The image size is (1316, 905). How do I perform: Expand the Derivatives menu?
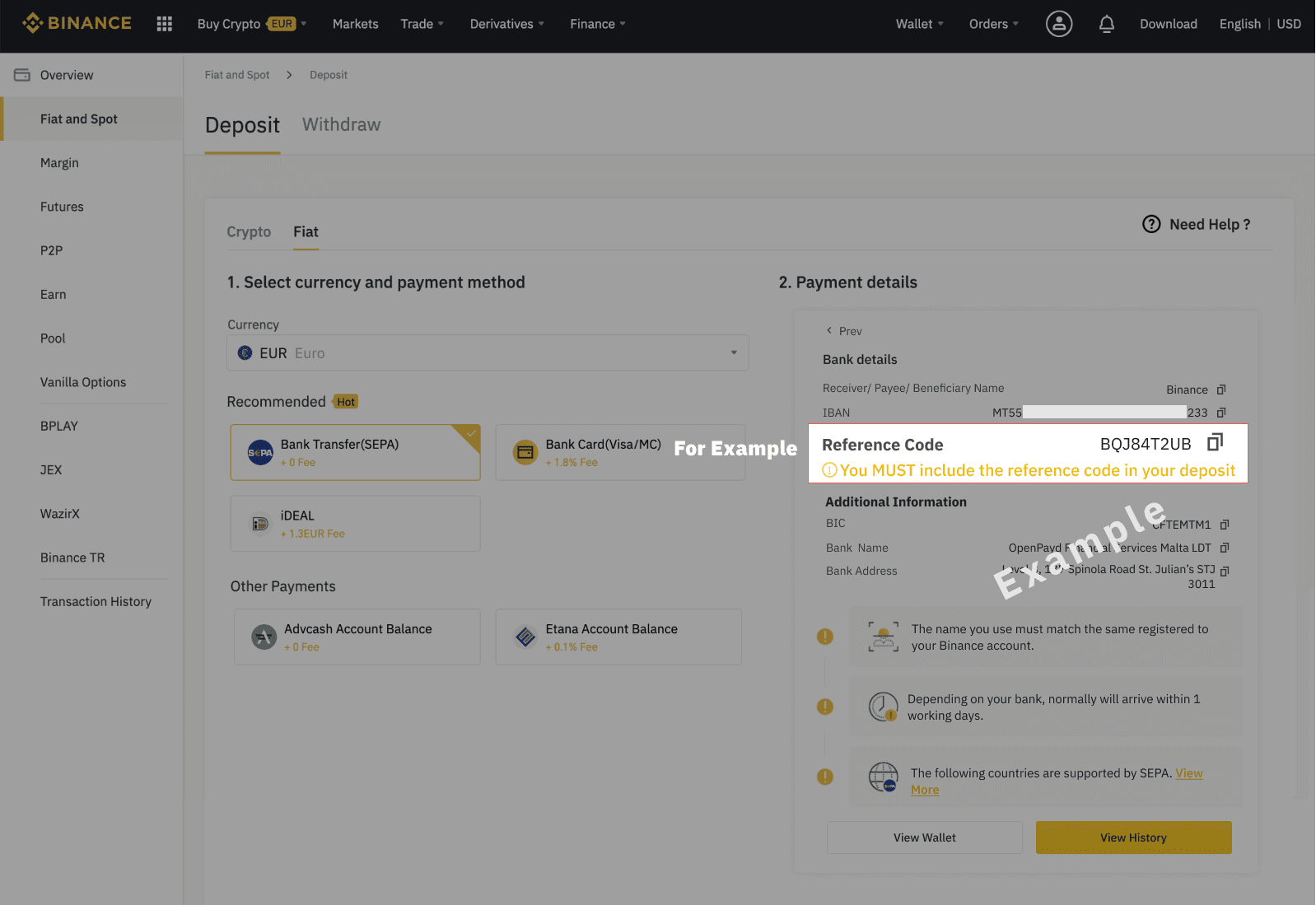coord(506,24)
